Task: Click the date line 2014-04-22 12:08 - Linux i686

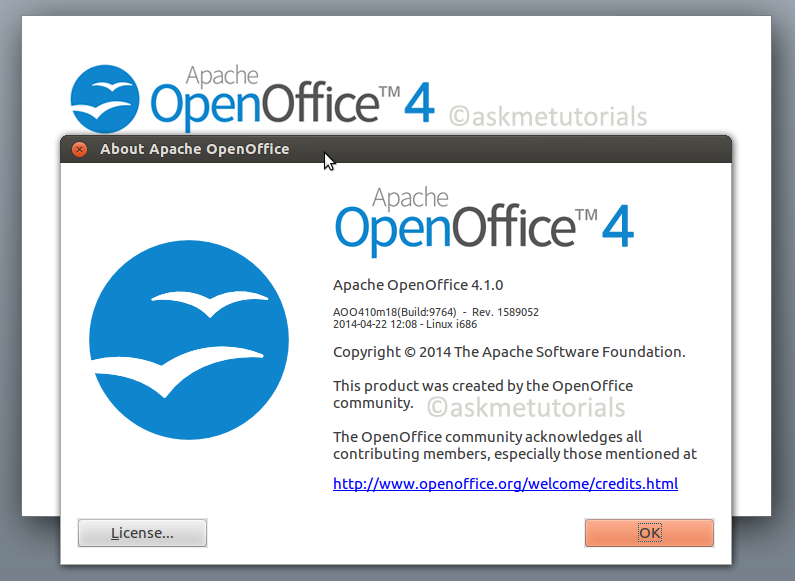Action: [405, 324]
